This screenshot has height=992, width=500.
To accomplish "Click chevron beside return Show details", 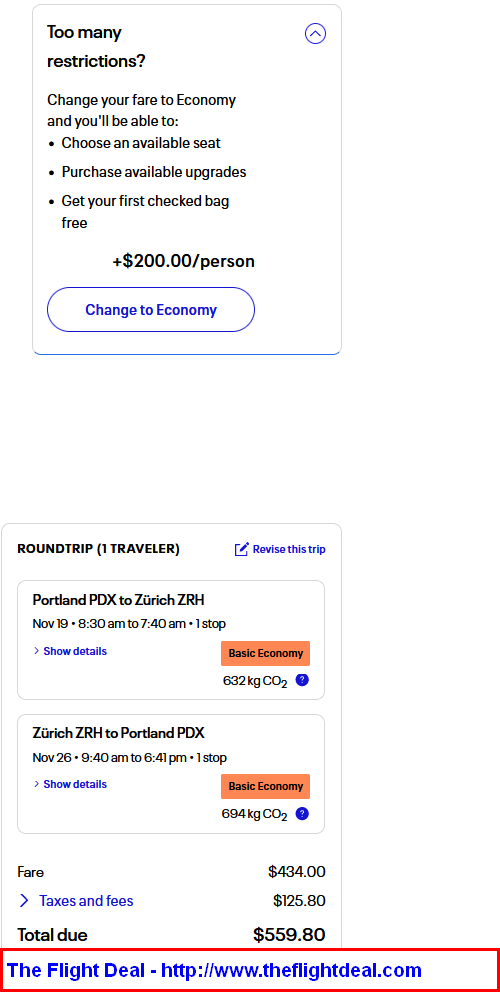I will (x=36, y=784).
